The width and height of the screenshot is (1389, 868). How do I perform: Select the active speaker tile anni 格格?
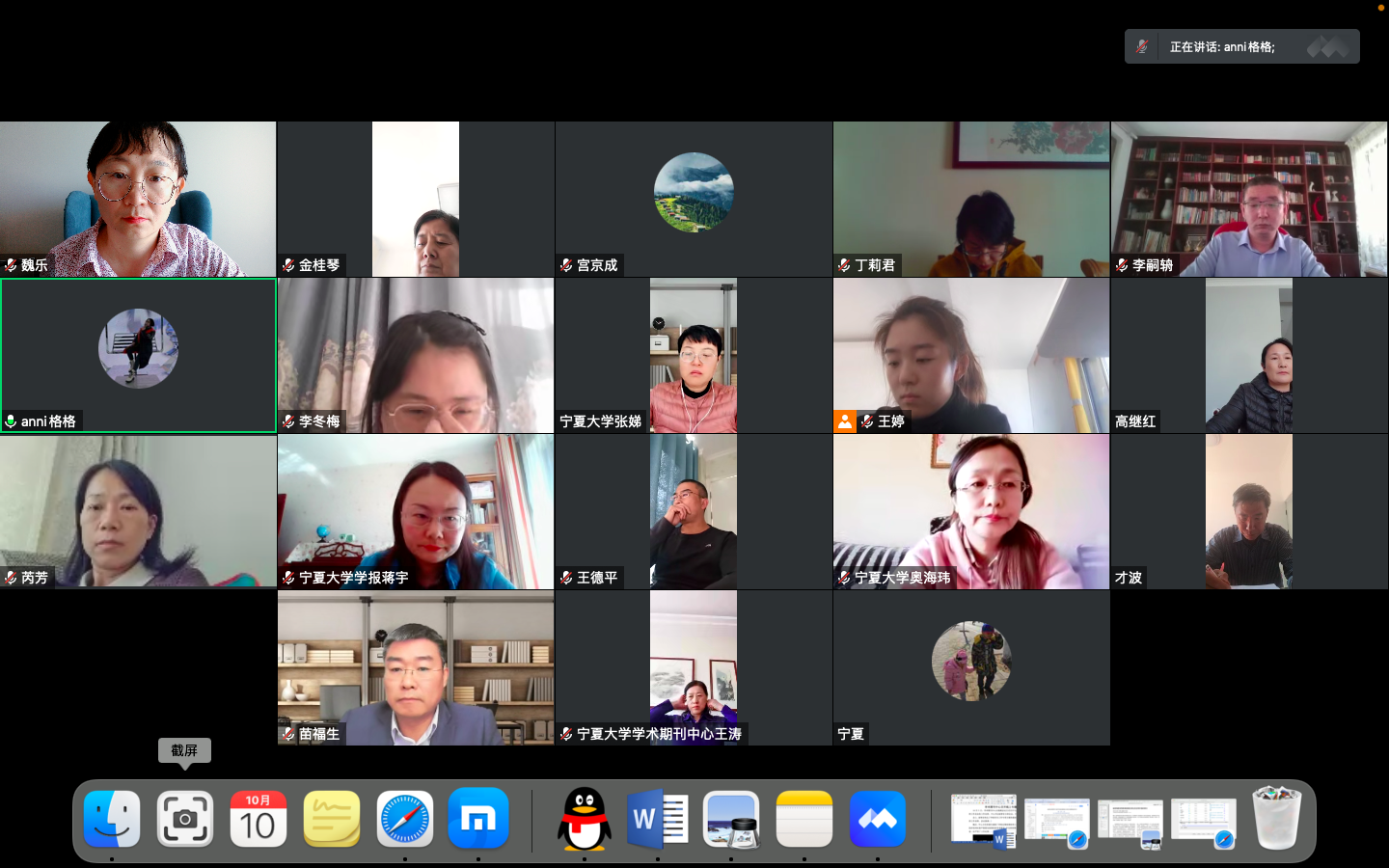pos(138,355)
